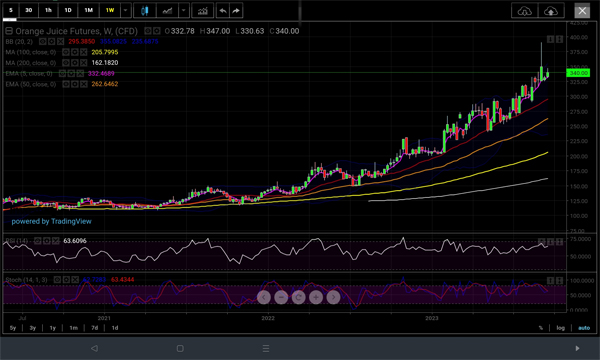The width and height of the screenshot is (600, 360).
Task: Set the date range to 7d
Action: click(95, 328)
